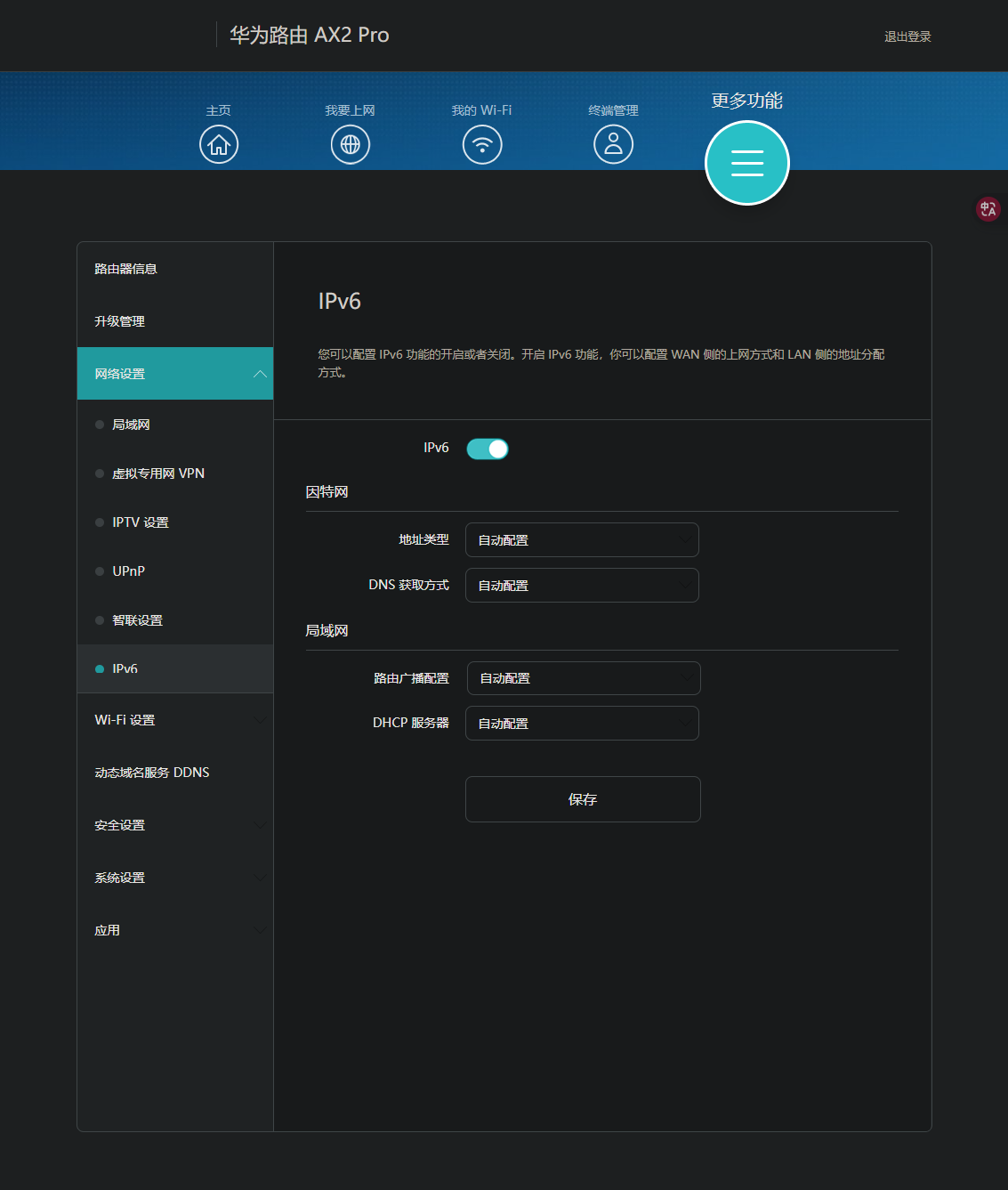The width and height of the screenshot is (1008, 1190).
Task: Open IPTV 设置 in the sidebar
Action: 175,522
